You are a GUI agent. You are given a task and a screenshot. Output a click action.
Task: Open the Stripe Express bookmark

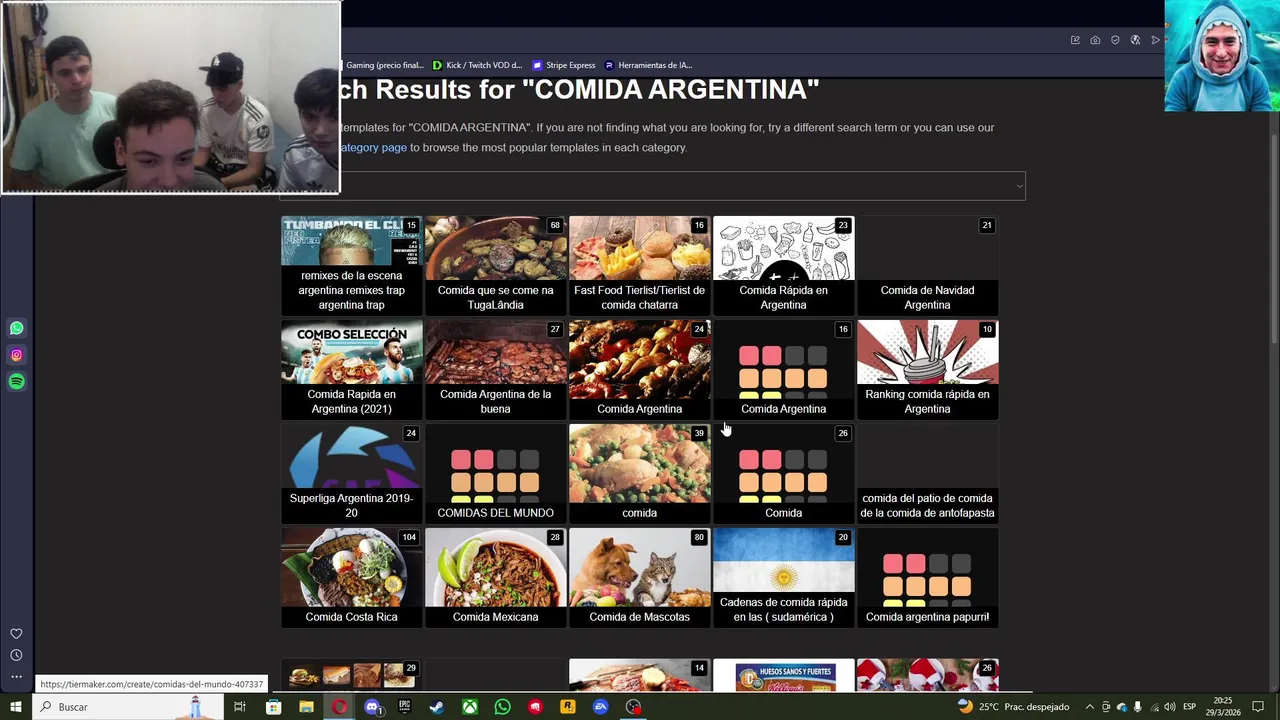pos(563,65)
